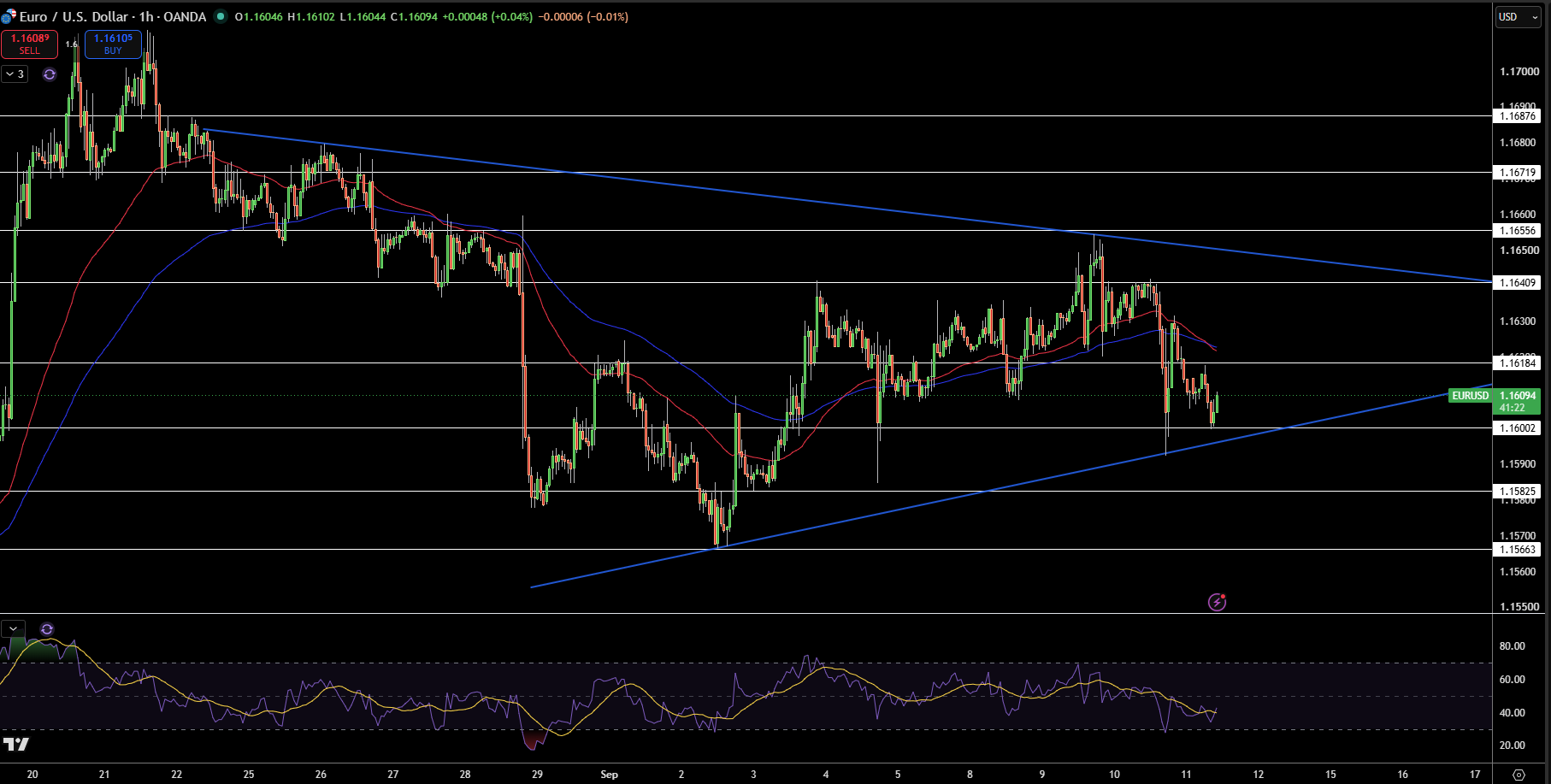Open the Euro / U.S. Dollar symbol title

coord(113,17)
